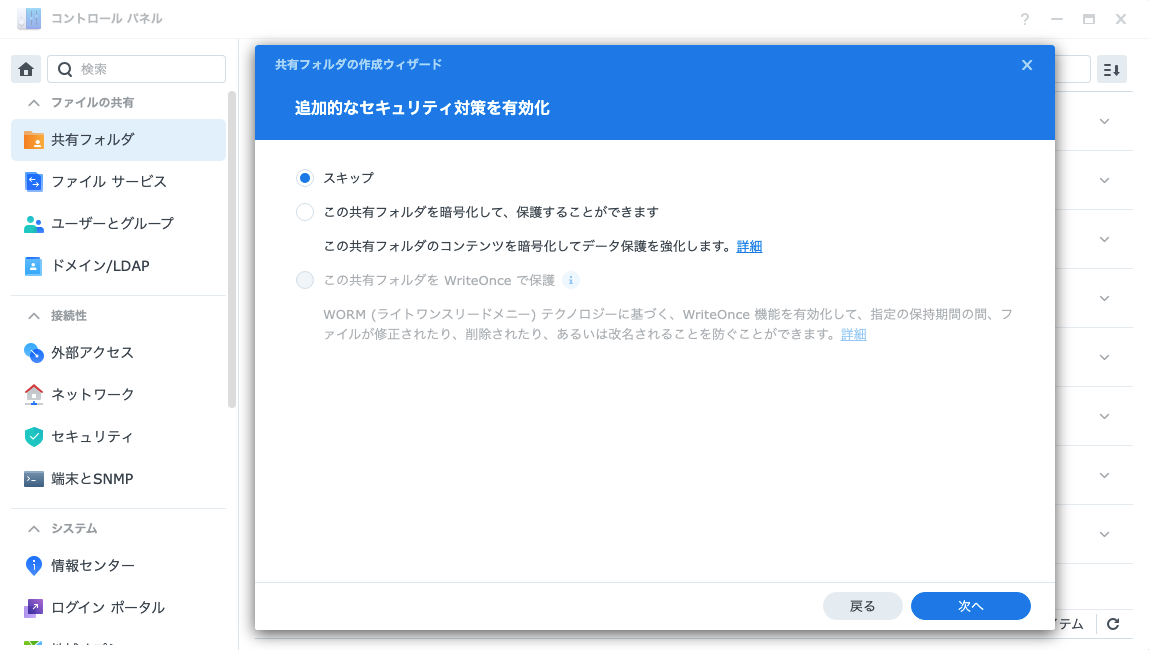Click the WriteOnce info tooltip icon
Screen dimensions: 1149x650
coord(571,280)
